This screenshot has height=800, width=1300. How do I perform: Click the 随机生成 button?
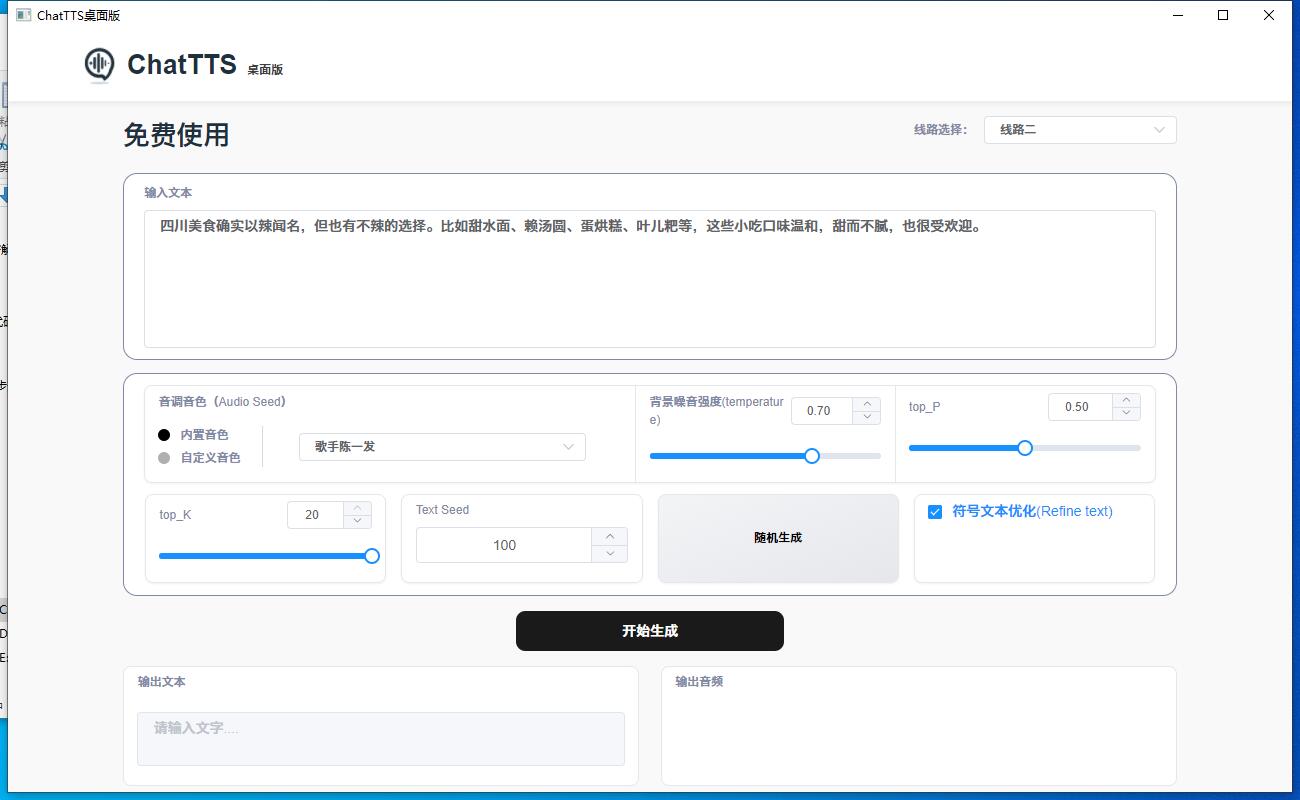[x=778, y=538]
